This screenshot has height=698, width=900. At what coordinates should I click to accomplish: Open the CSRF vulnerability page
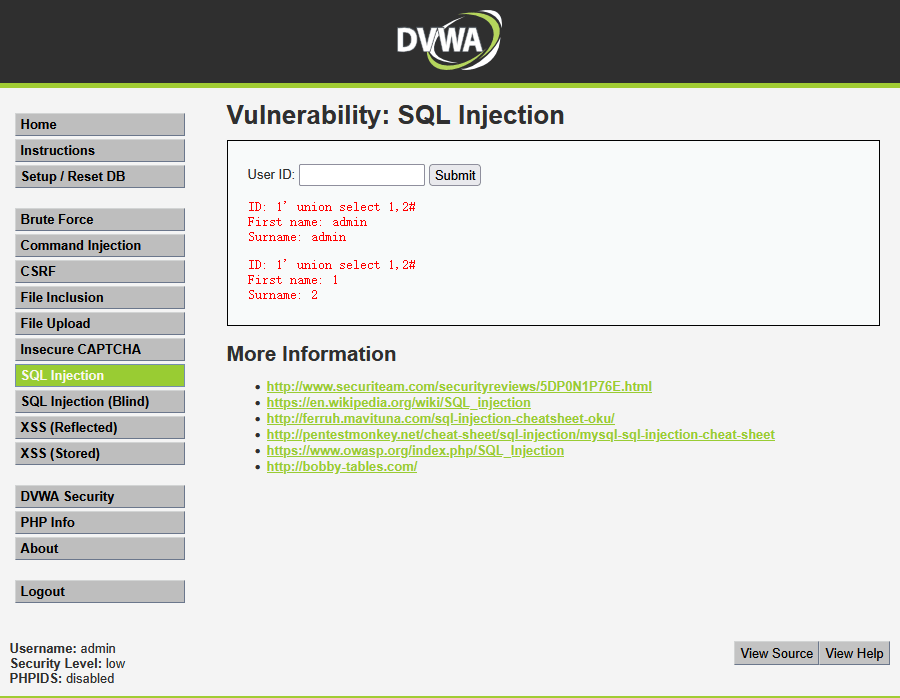(100, 271)
